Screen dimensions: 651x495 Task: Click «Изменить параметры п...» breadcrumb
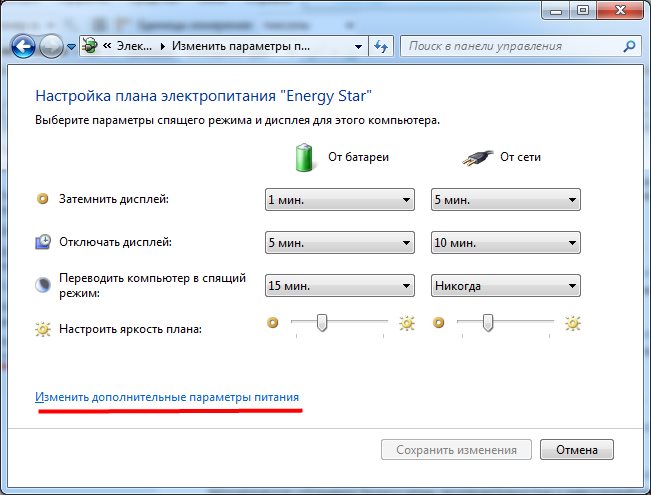coord(241,46)
